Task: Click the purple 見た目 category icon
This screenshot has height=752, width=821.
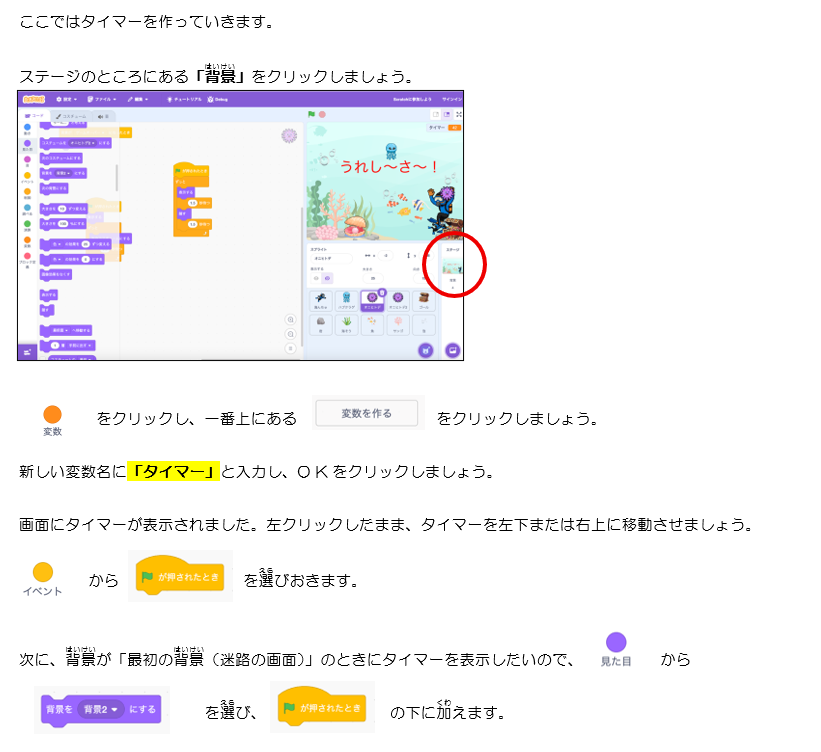Action: pos(616,643)
